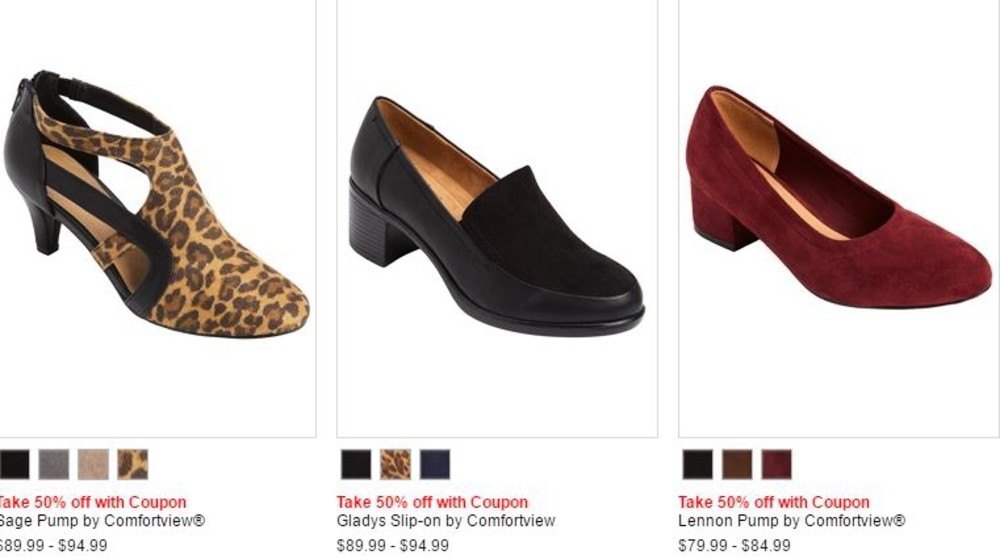Pick navy swatch for Gladys Slip-on

pyautogui.click(x=435, y=465)
